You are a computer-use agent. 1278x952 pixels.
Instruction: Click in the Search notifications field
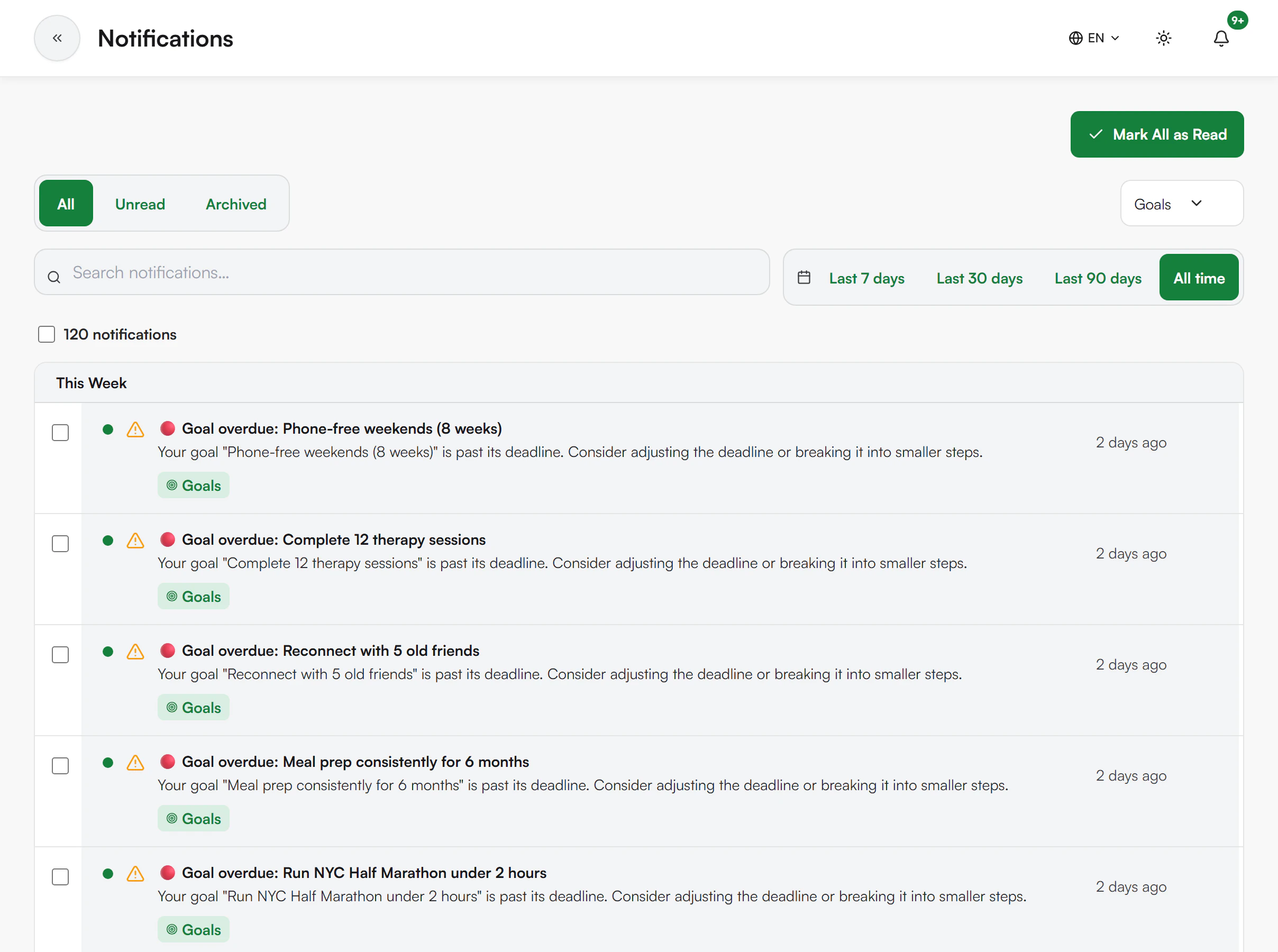click(401, 272)
